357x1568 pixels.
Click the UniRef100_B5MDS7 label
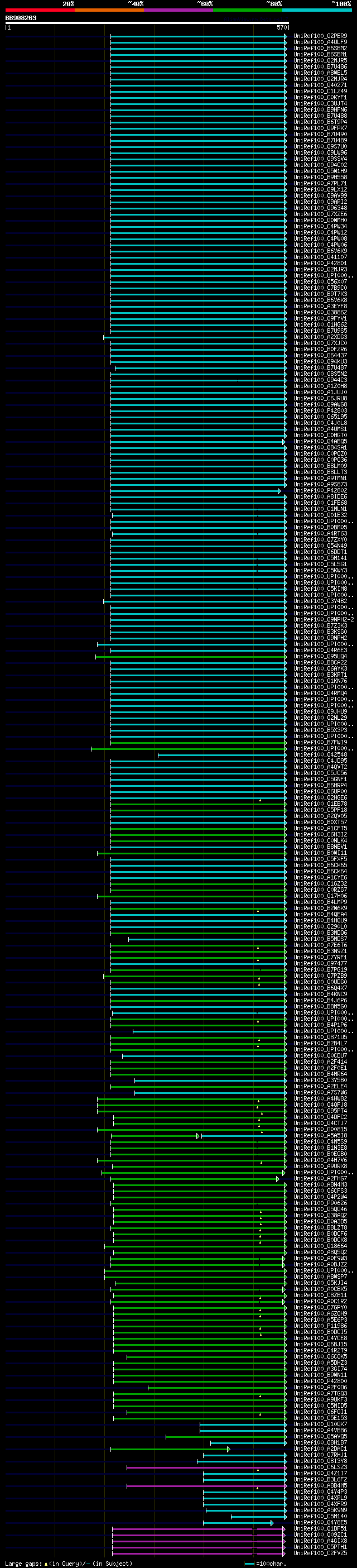[x=321, y=939]
